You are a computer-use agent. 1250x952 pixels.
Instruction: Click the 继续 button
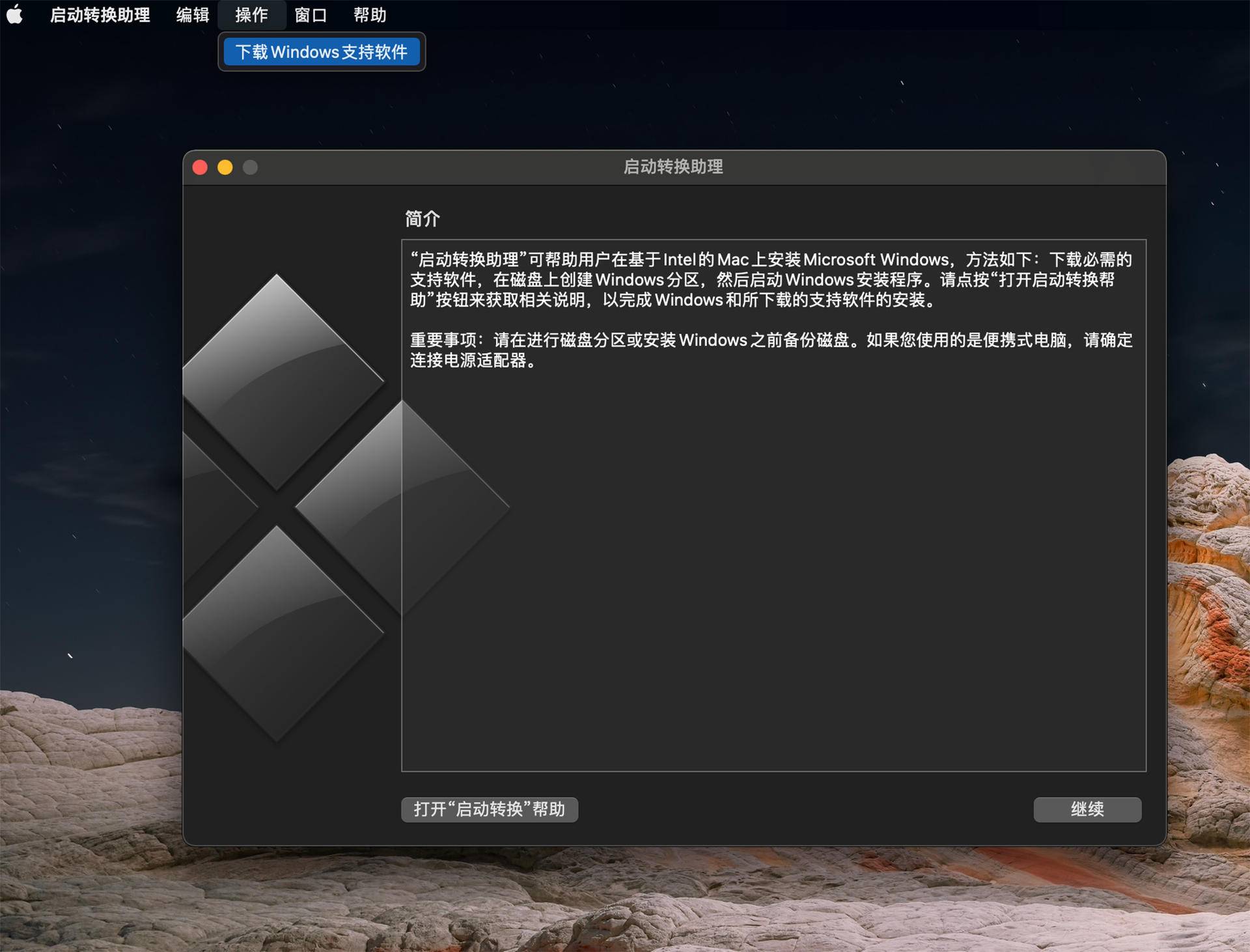click(1087, 809)
